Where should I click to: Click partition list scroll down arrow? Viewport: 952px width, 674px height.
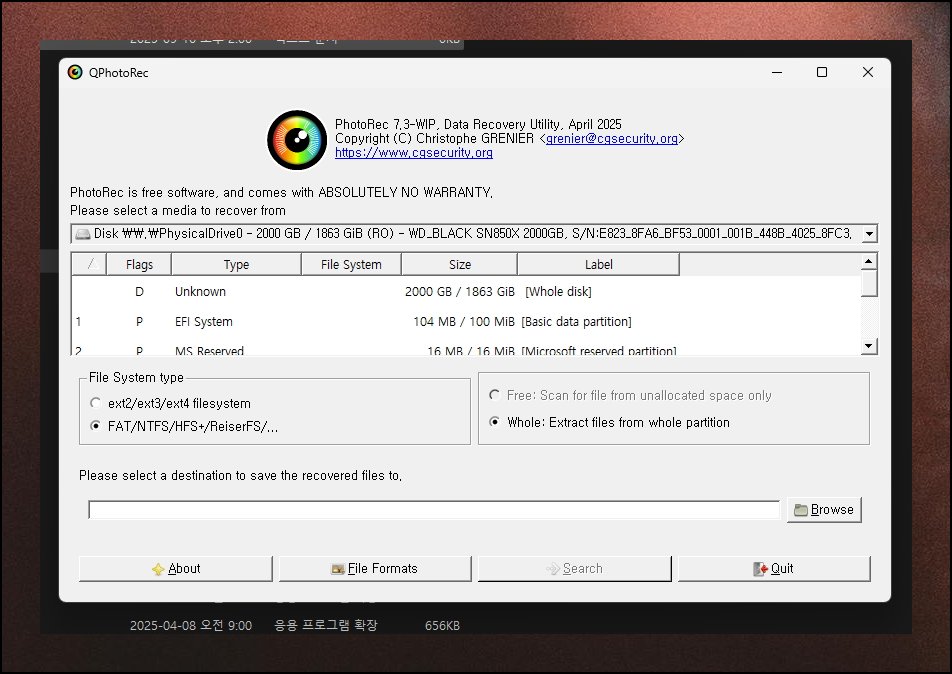[869, 346]
